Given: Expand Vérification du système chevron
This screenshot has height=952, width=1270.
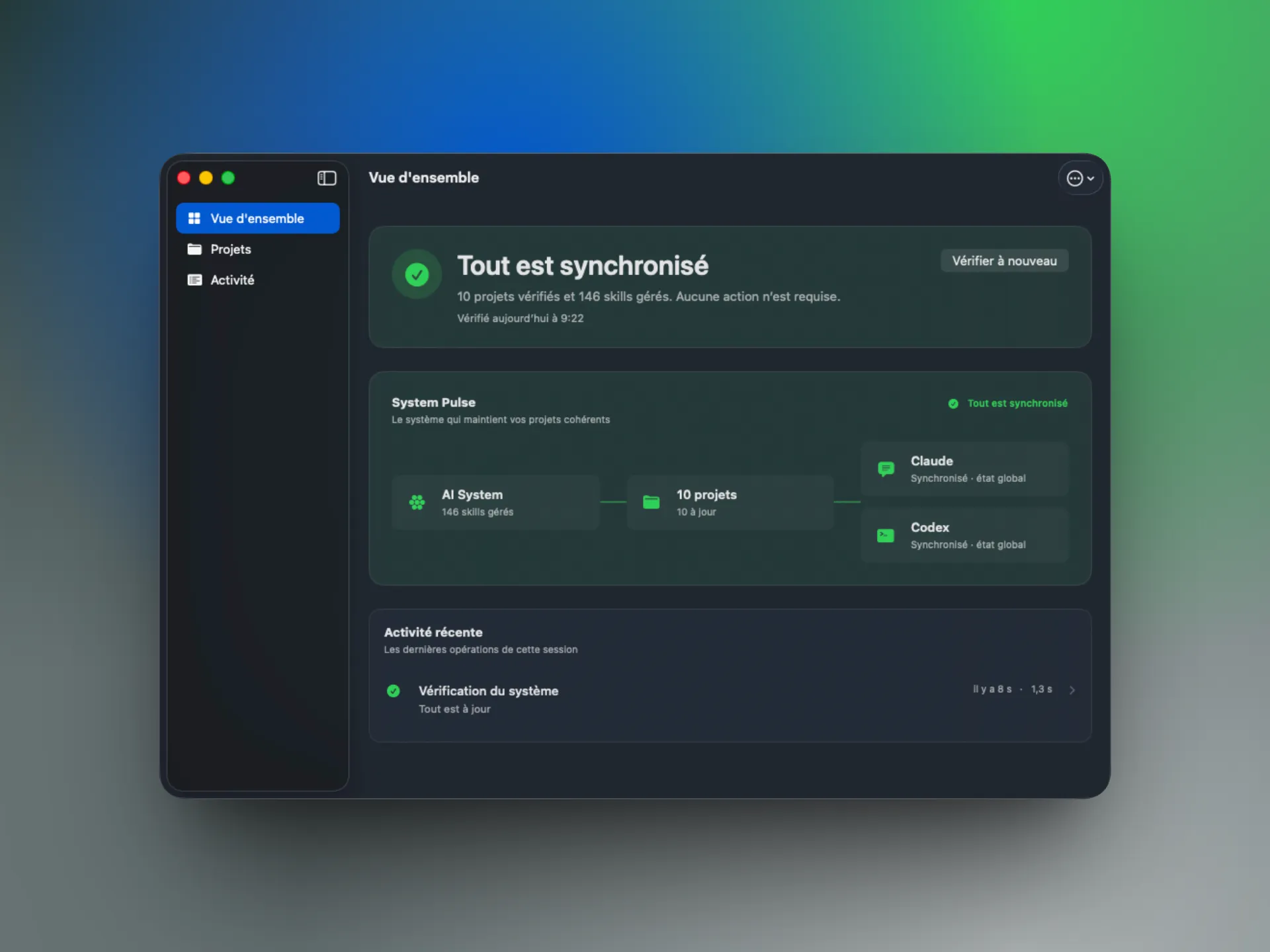Looking at the screenshot, I should 1072,690.
